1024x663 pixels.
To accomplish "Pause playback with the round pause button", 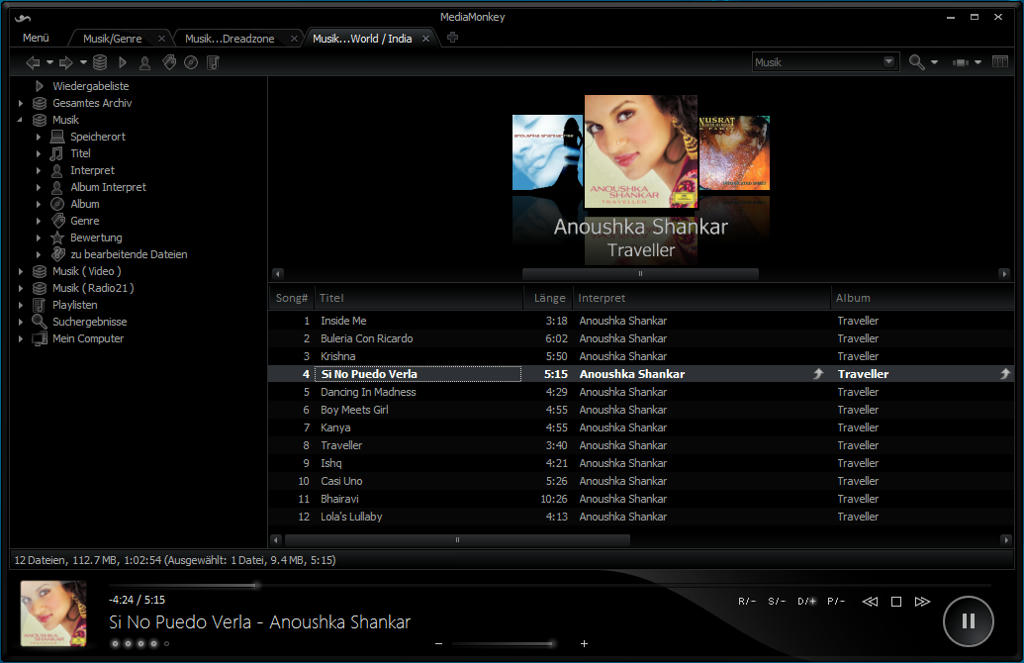I will click(x=968, y=621).
